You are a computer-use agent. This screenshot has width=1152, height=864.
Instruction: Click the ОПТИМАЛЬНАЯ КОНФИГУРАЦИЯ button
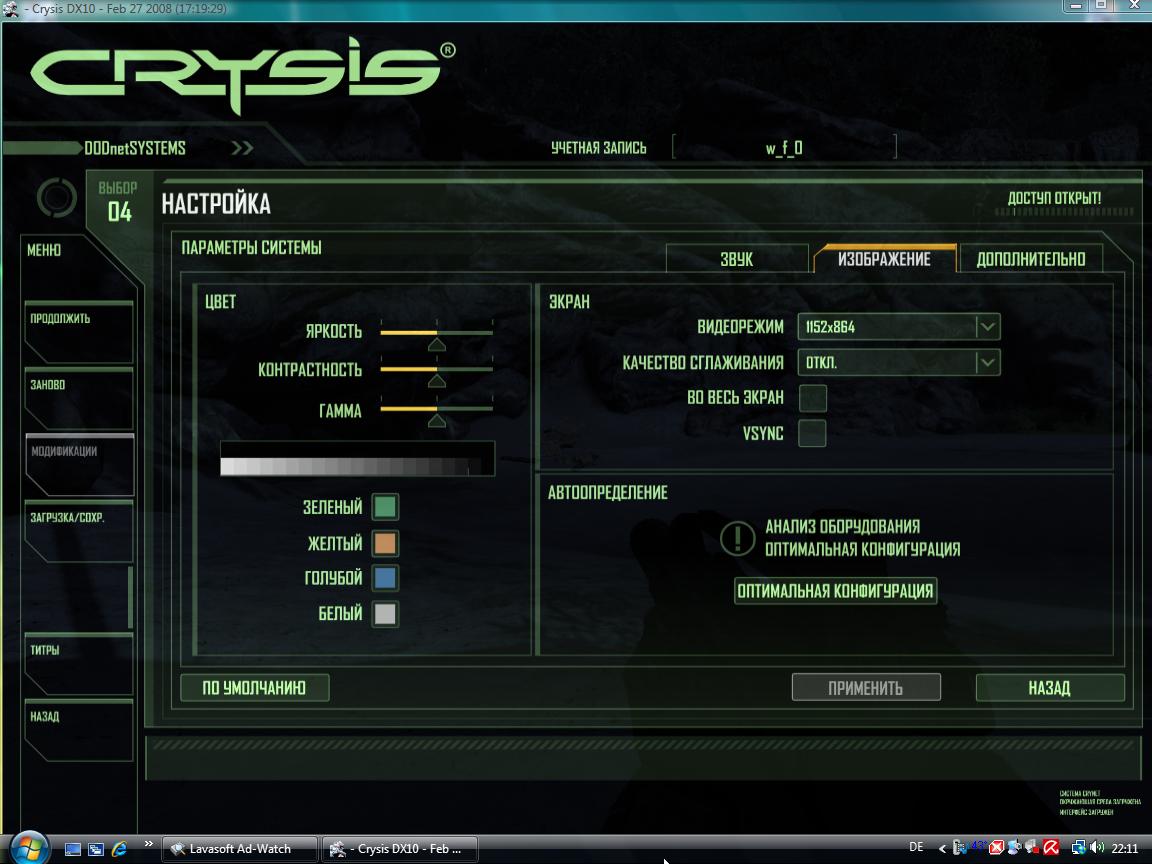pos(835,591)
